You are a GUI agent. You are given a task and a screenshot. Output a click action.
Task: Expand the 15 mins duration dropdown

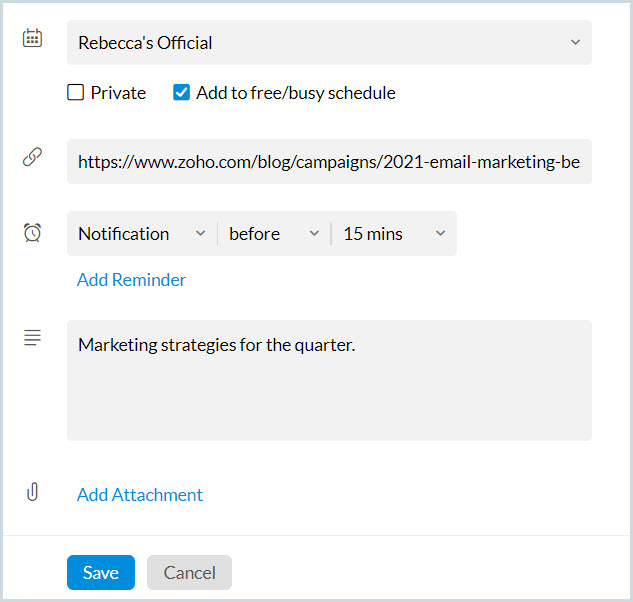click(394, 233)
